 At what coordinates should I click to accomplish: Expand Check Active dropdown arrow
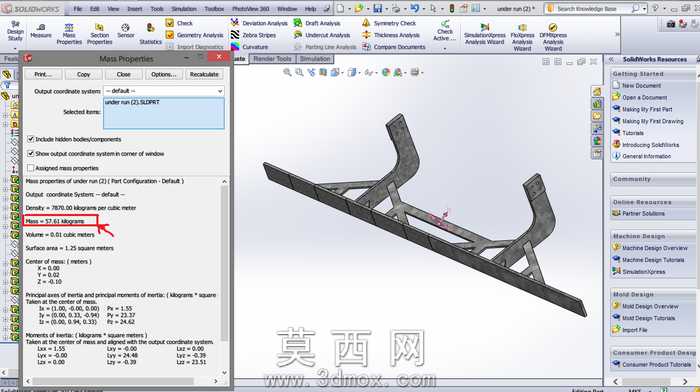point(445,48)
